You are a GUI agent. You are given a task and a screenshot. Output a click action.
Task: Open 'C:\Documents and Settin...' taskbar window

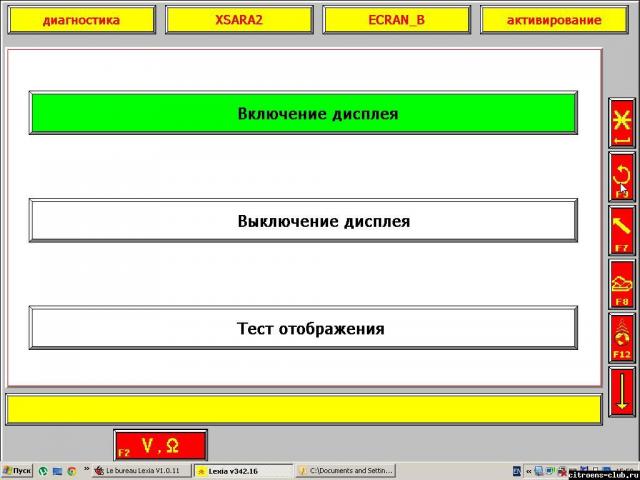[x=345, y=471]
